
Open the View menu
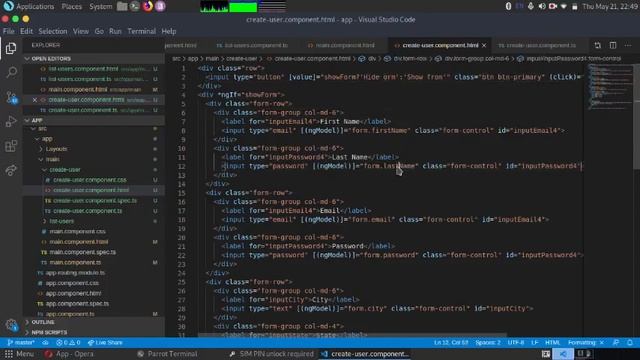coord(81,31)
